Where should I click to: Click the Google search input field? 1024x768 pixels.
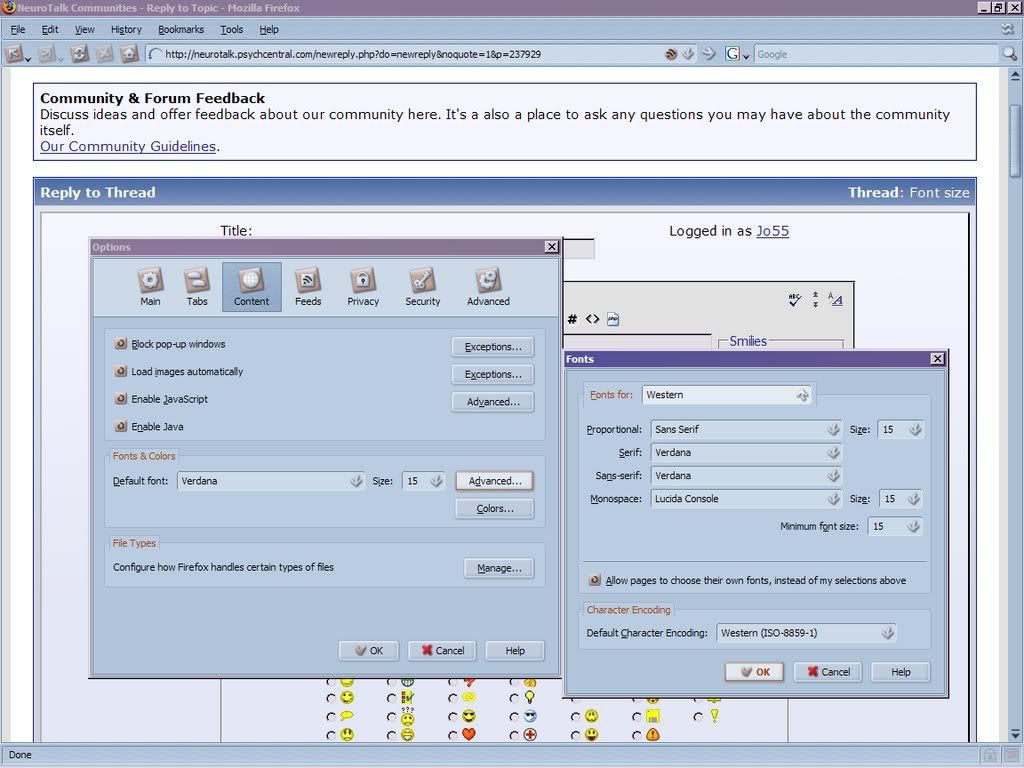click(875, 54)
